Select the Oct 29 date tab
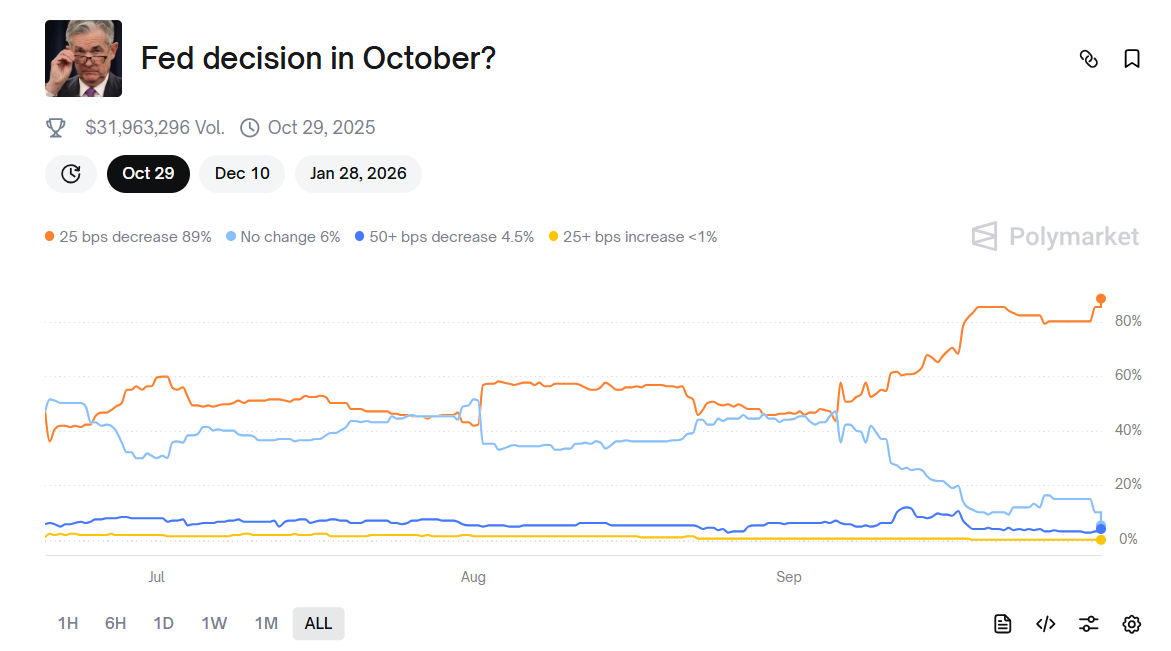 click(148, 174)
